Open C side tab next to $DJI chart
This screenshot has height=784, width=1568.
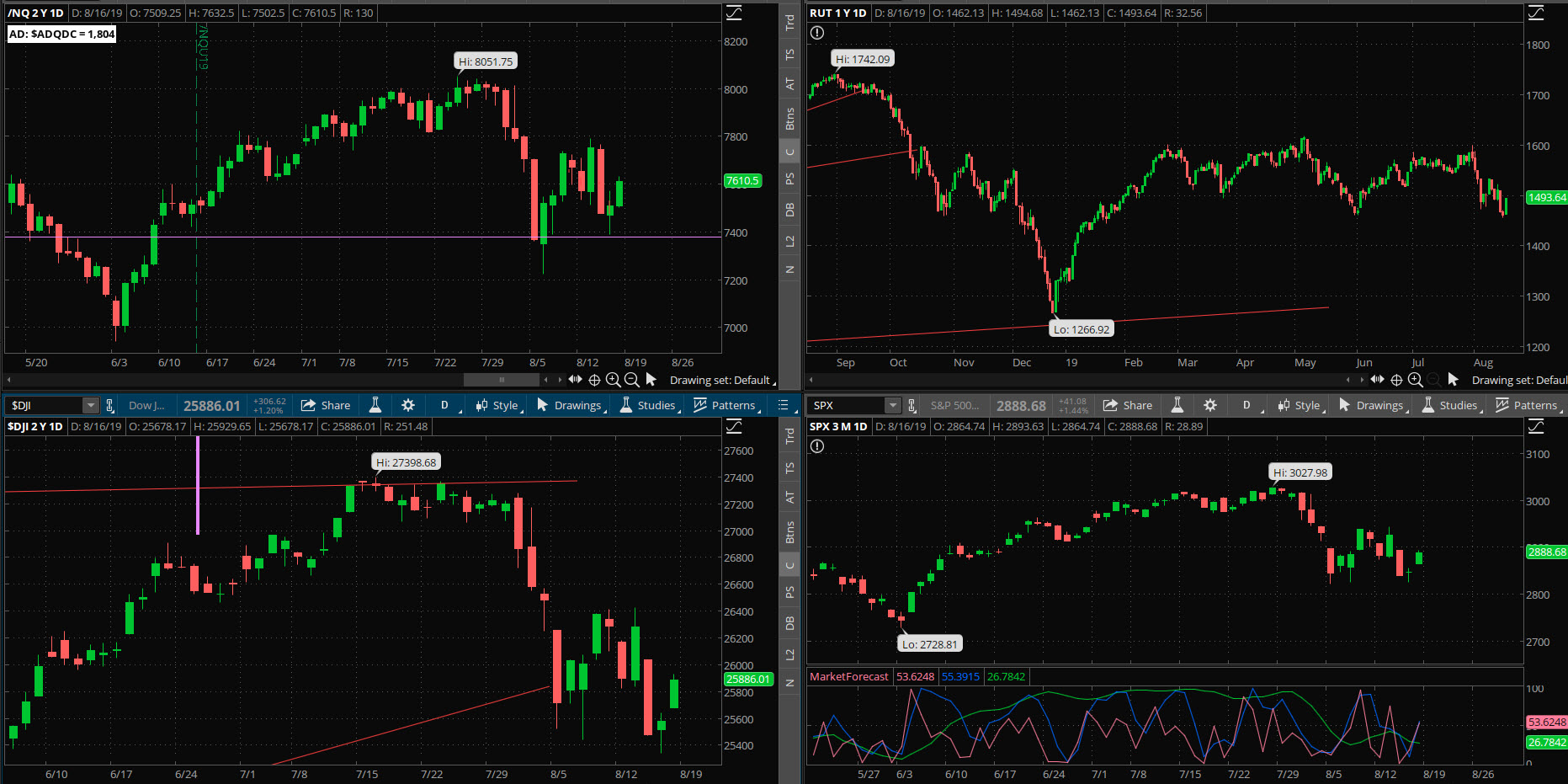point(789,565)
